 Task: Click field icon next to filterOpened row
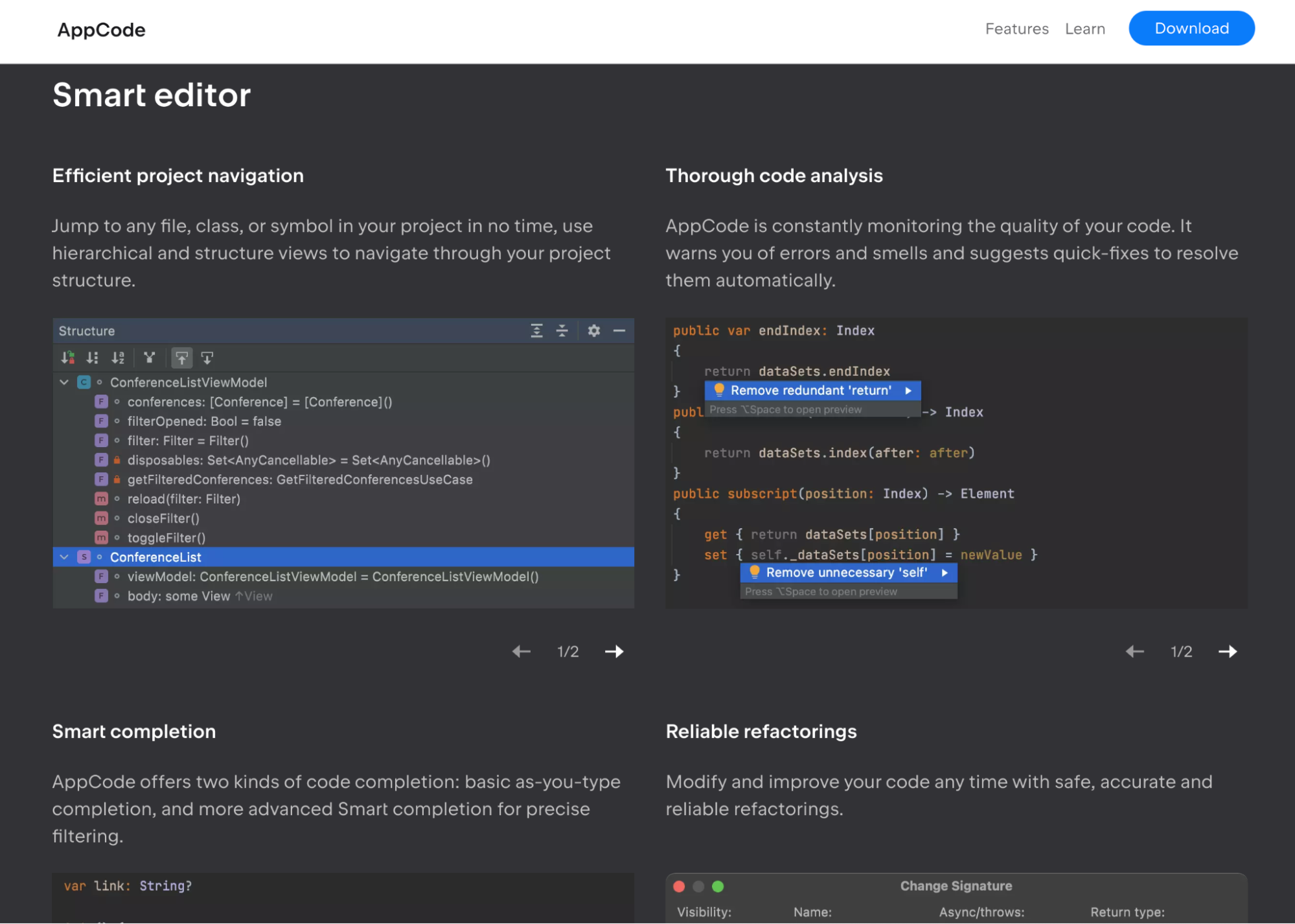pyautogui.click(x=101, y=421)
